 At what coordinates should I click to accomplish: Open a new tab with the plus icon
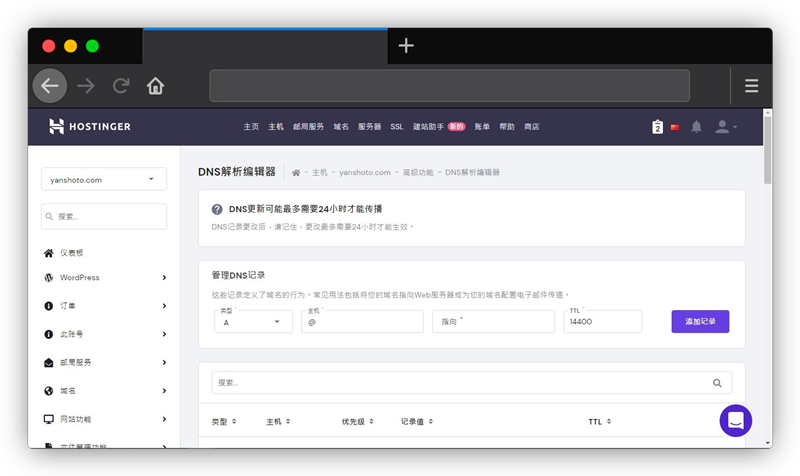click(x=406, y=45)
